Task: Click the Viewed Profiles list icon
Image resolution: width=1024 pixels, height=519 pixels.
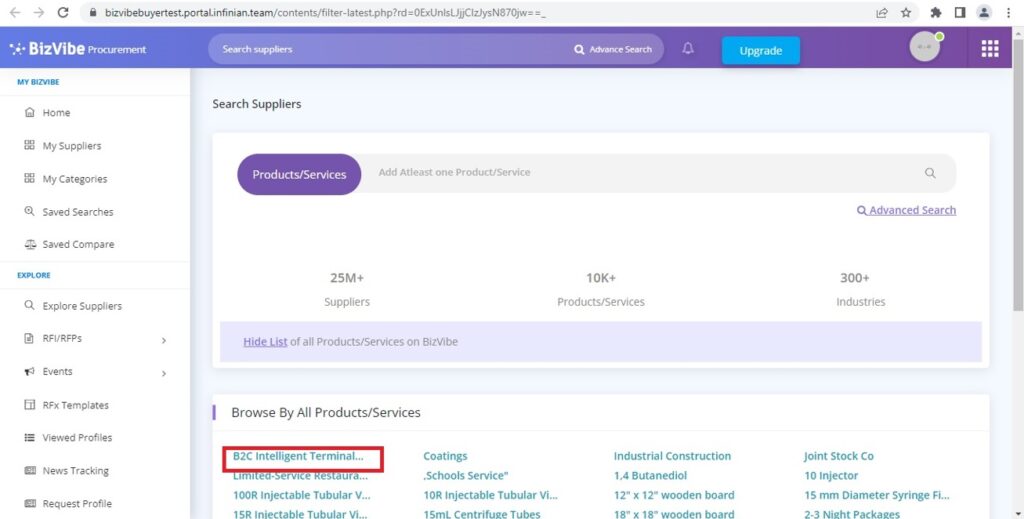Action: click(x=29, y=437)
